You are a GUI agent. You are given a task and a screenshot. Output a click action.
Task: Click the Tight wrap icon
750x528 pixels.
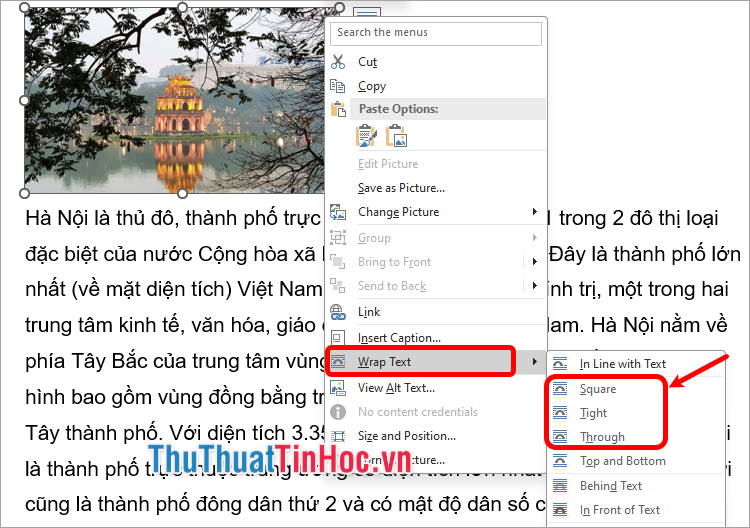[x=560, y=413]
